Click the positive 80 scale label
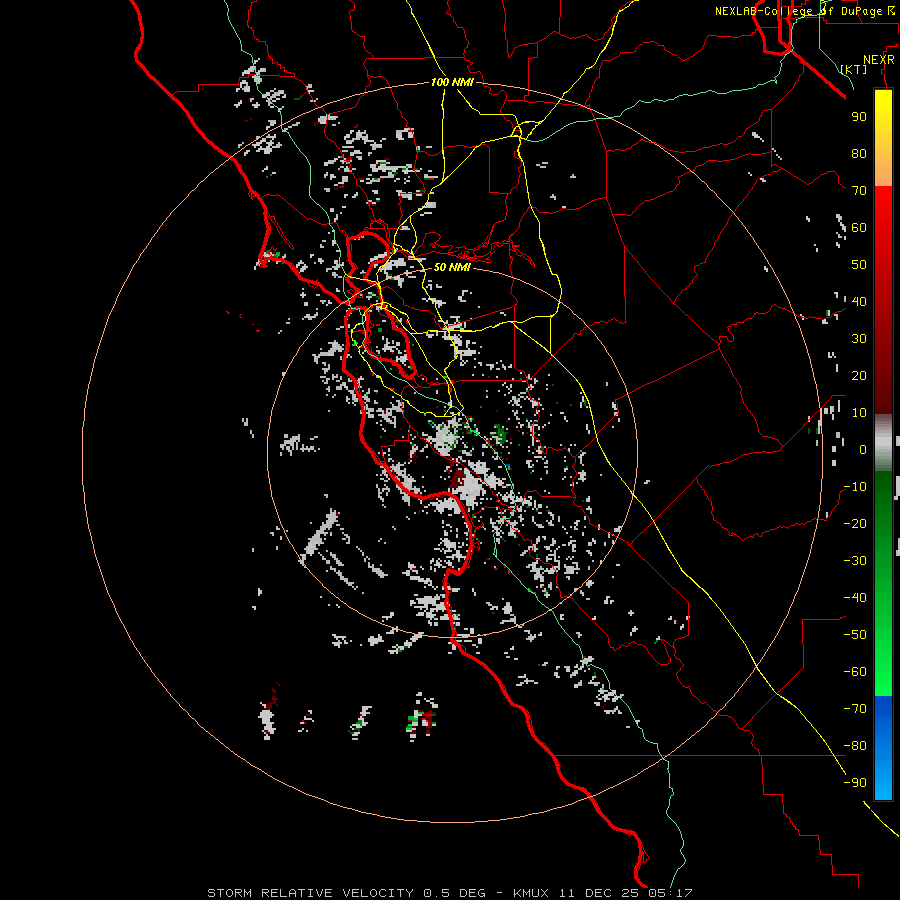 tap(859, 153)
